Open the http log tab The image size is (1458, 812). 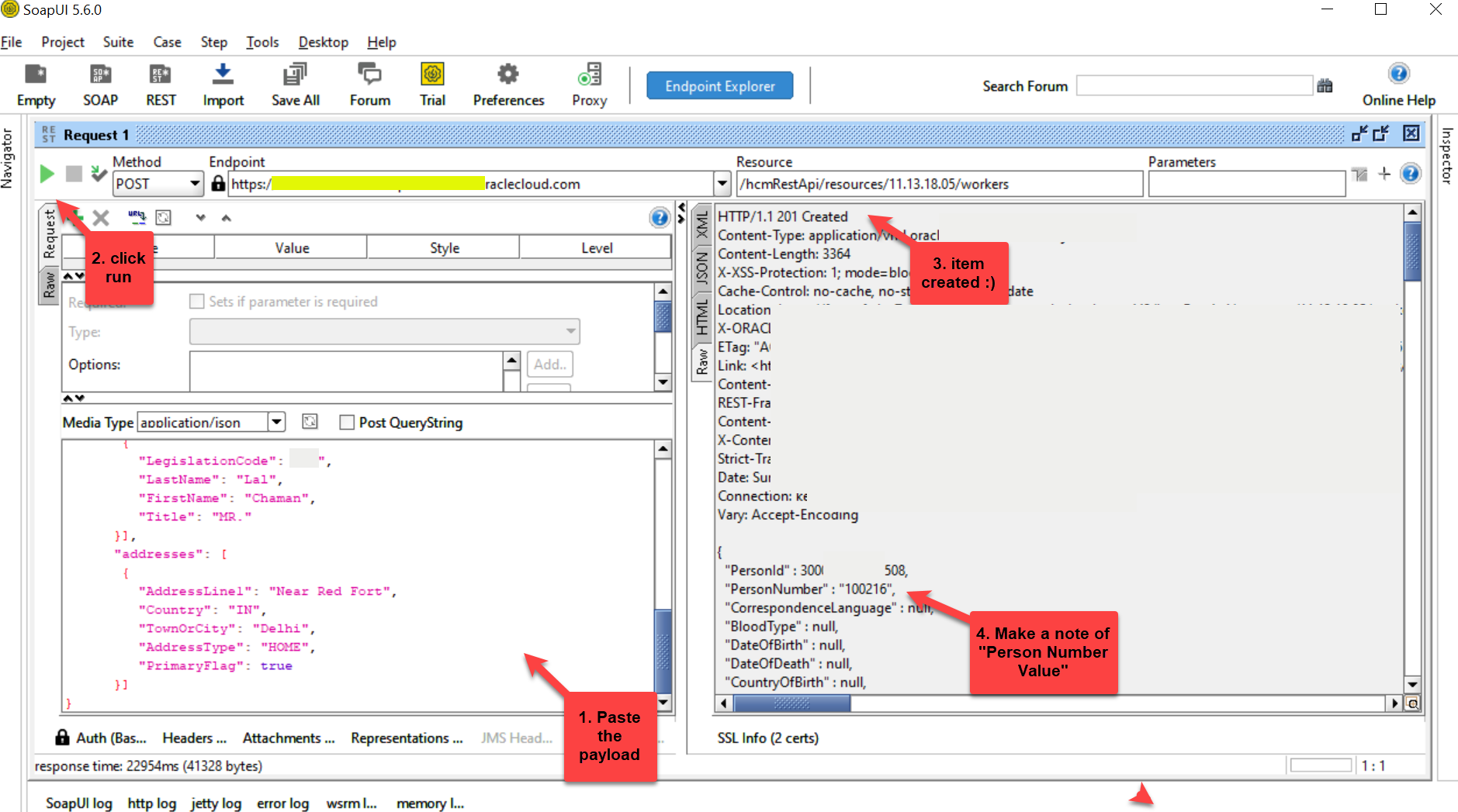pos(151,803)
